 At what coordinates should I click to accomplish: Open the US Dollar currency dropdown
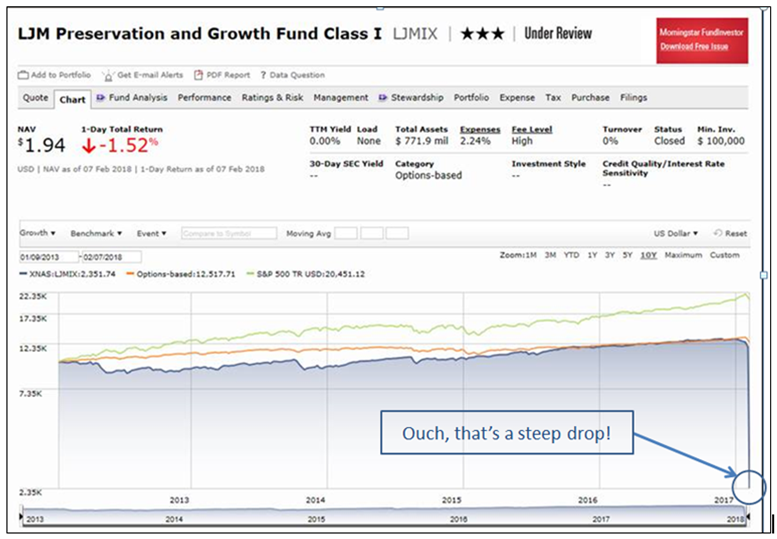[x=675, y=233]
